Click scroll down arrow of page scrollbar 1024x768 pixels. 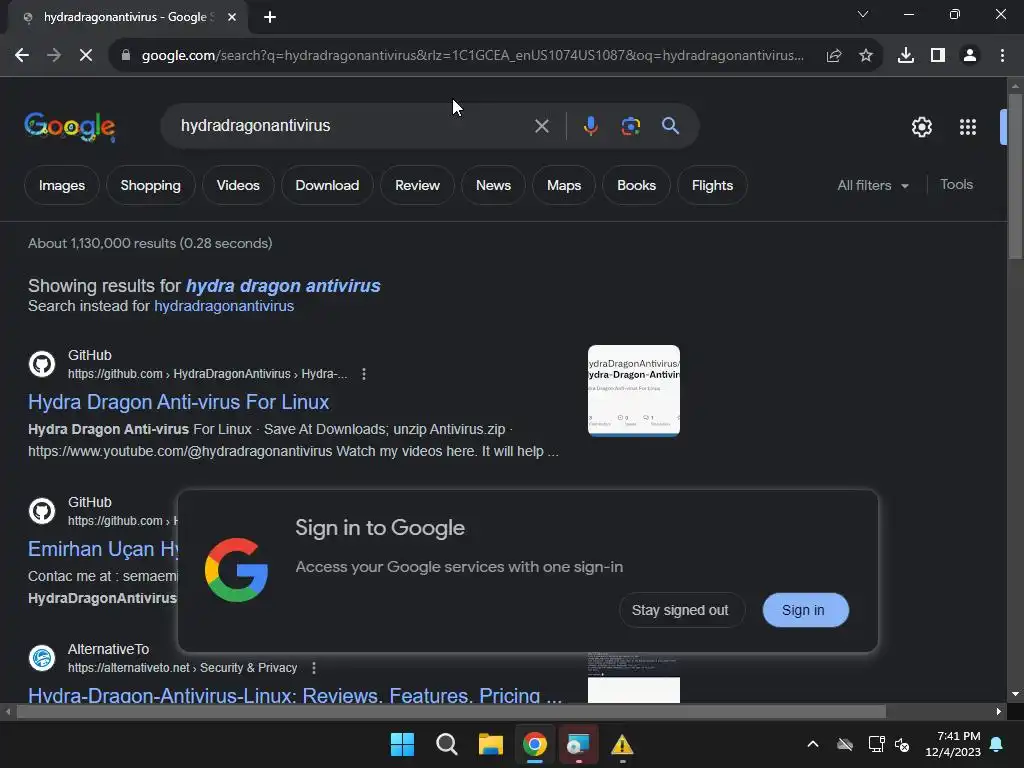point(1015,694)
